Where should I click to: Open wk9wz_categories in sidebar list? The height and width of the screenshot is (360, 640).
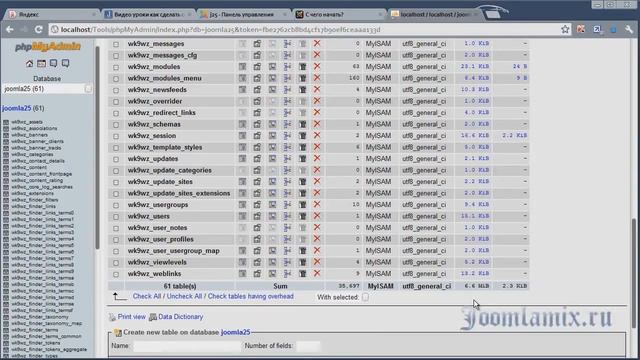(32, 154)
